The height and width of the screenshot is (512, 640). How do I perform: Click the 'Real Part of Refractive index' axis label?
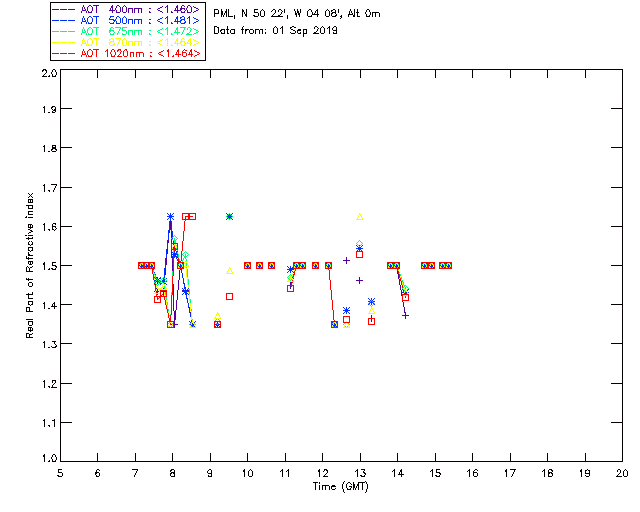point(29,265)
